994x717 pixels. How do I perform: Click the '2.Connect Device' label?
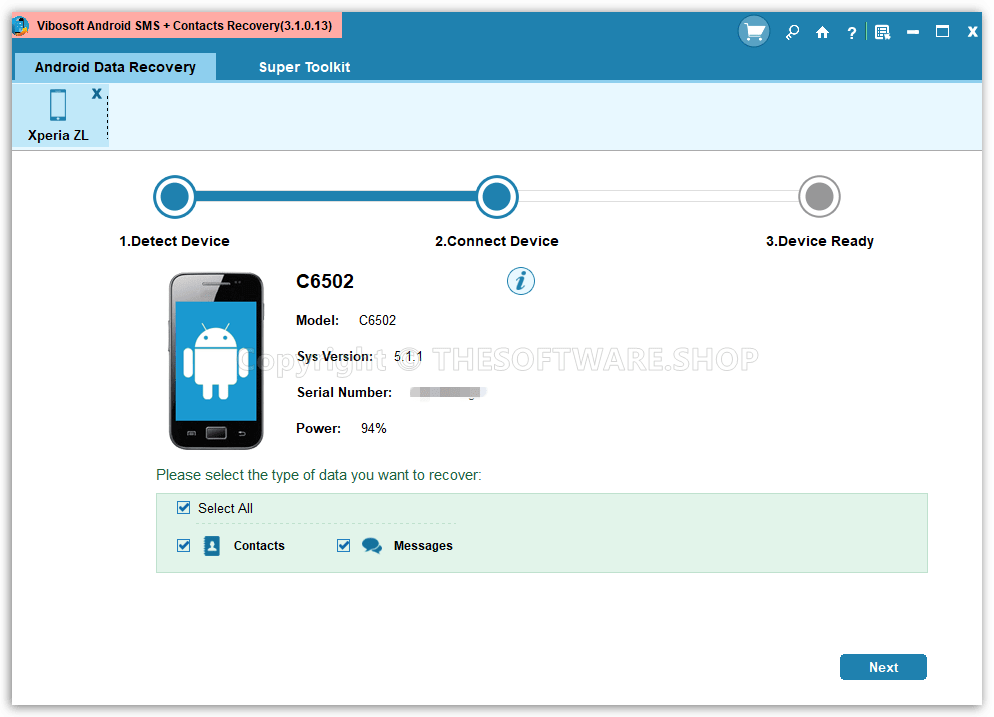pos(496,241)
